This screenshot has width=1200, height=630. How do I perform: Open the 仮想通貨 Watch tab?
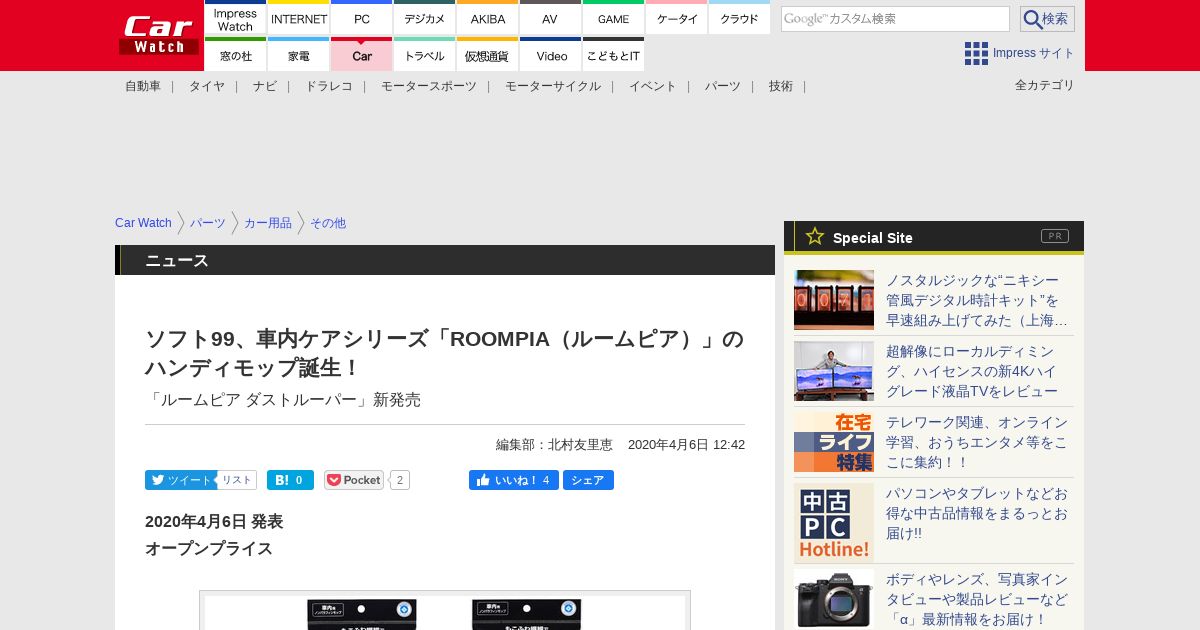tap(488, 55)
